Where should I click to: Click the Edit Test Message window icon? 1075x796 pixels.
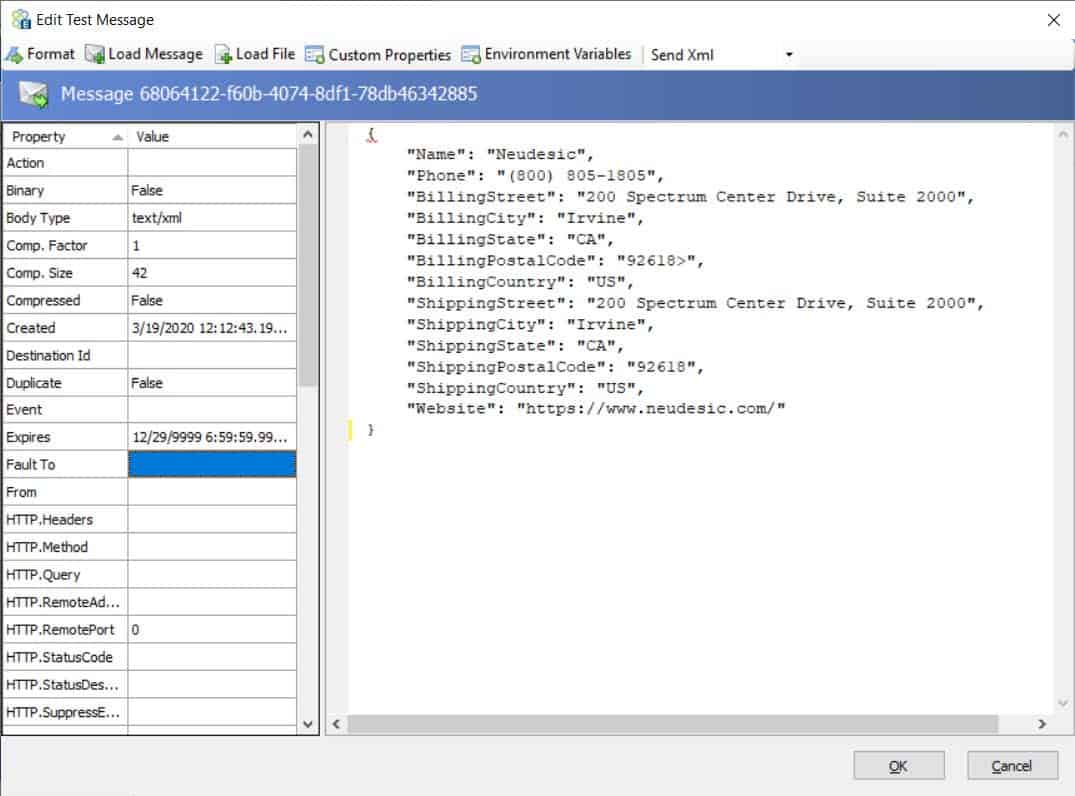click(x=21, y=19)
